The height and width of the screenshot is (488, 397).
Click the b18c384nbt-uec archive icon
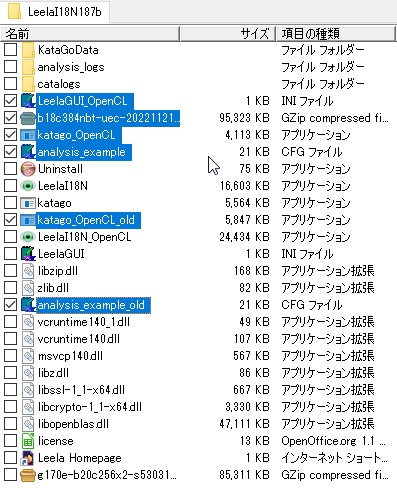pyautogui.click(x=28, y=118)
